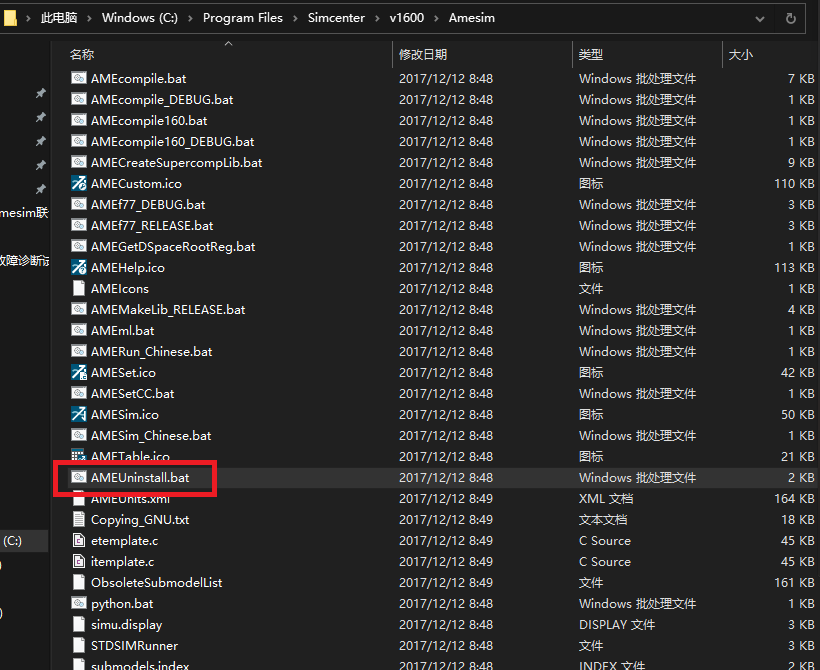Select the (C:) drive in navigation pane

(13, 540)
